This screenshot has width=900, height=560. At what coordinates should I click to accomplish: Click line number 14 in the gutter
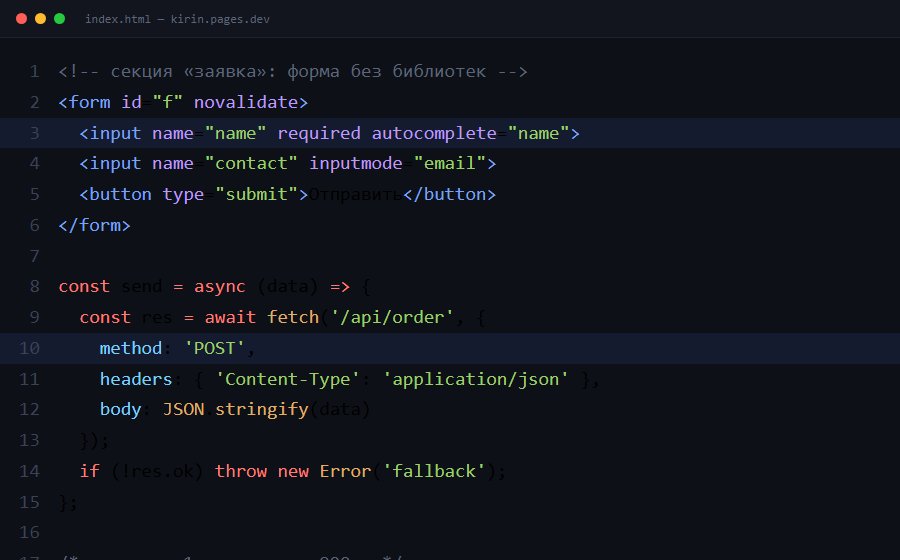(29, 471)
